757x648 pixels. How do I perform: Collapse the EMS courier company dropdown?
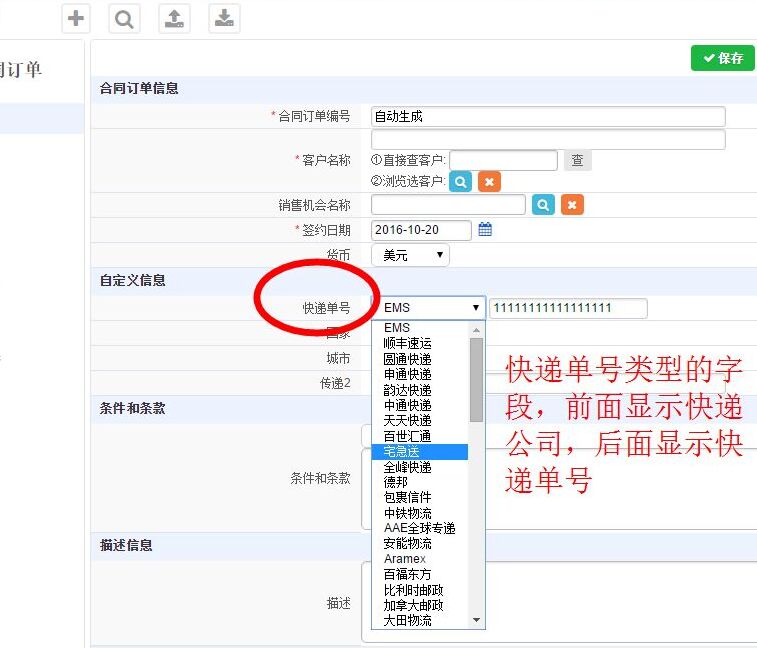click(428, 308)
